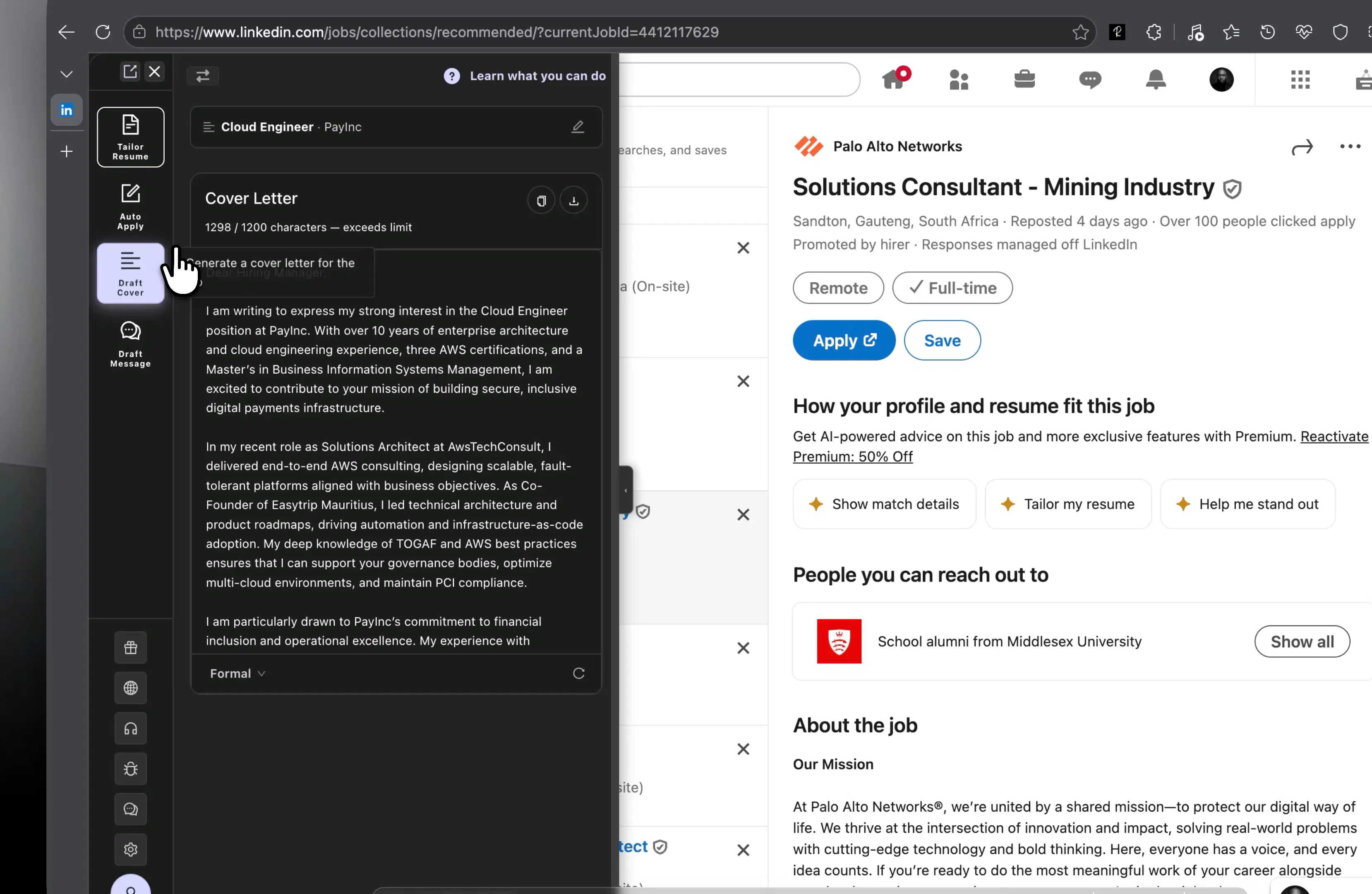Image resolution: width=1372 pixels, height=894 pixels.
Task: Open the extension settings gear
Action: pyautogui.click(x=131, y=850)
